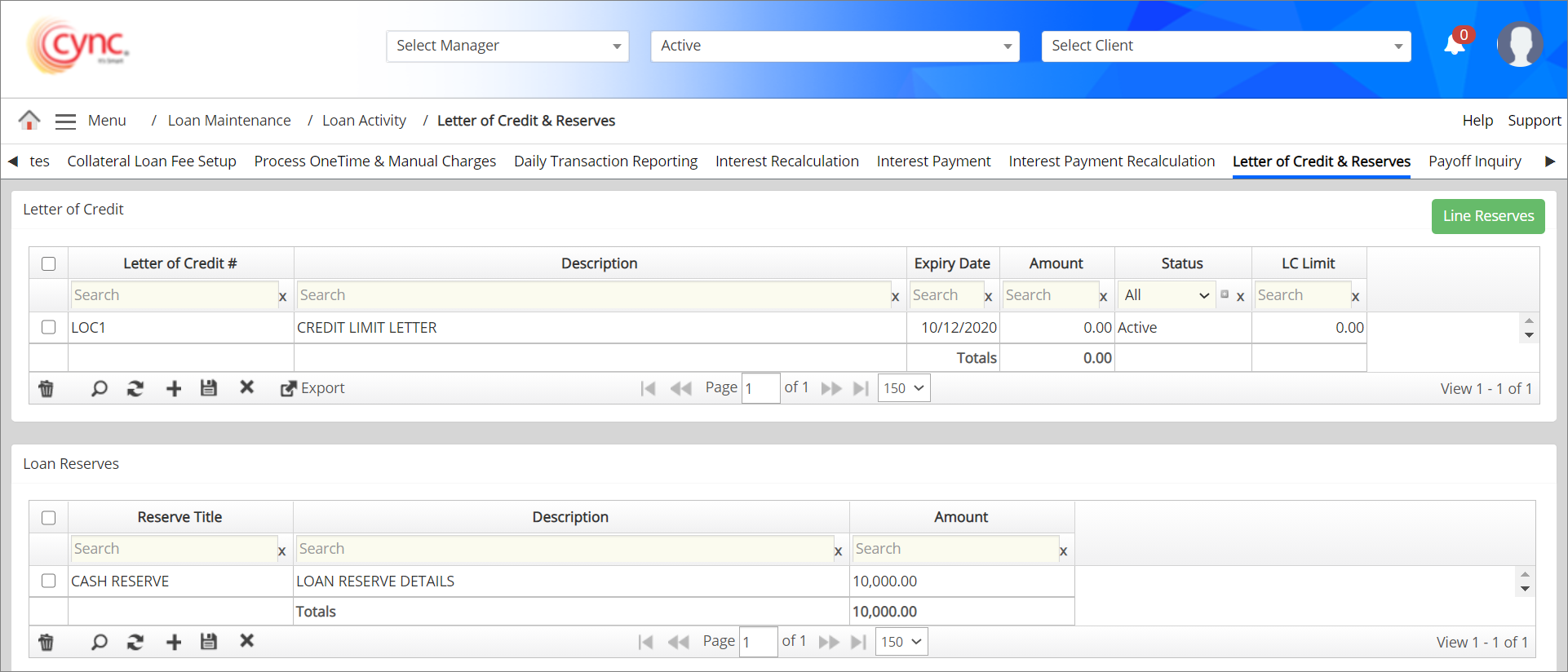1568x672 pixels.
Task: Delete selected Letter of Credit with trash icon
Action: pos(47,389)
